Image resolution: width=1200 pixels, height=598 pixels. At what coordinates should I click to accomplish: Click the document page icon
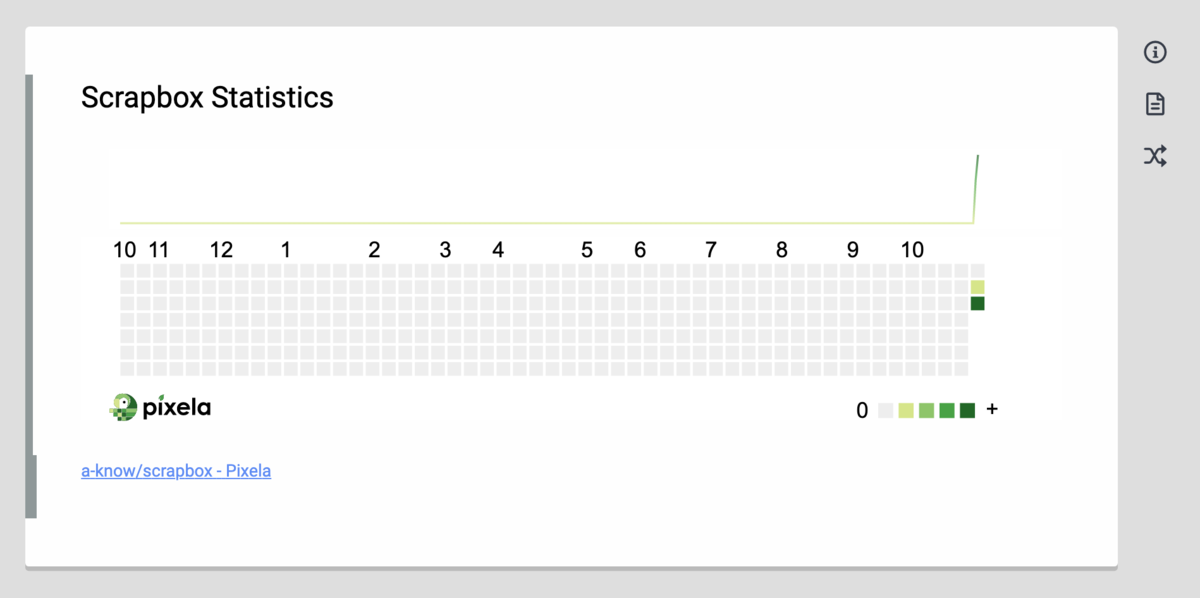click(1155, 104)
